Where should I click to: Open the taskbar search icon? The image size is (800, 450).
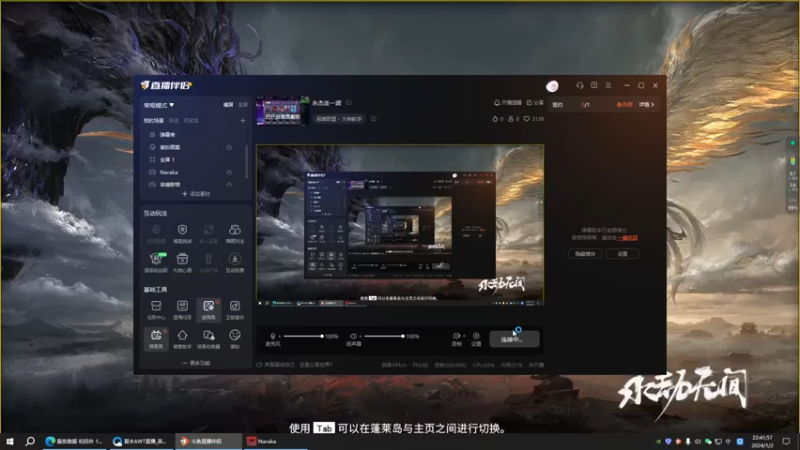click(x=30, y=441)
